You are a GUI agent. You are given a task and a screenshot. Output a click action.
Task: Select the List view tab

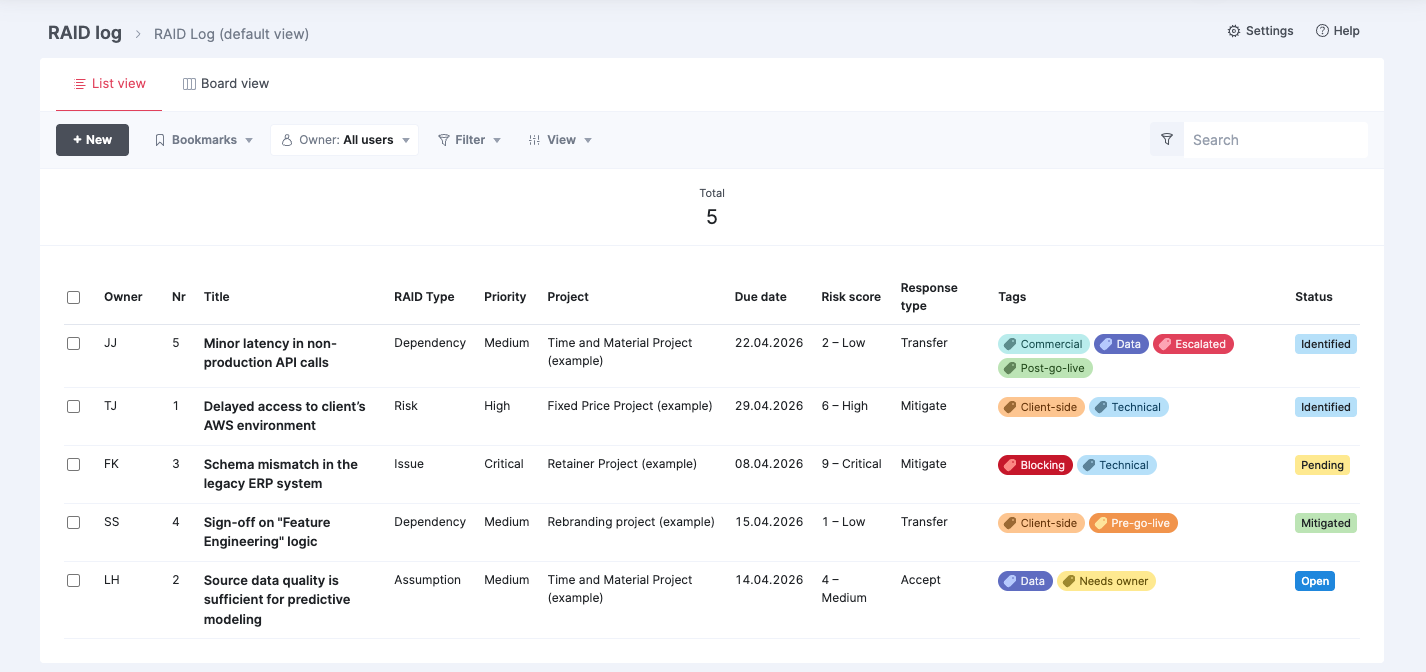pos(109,84)
